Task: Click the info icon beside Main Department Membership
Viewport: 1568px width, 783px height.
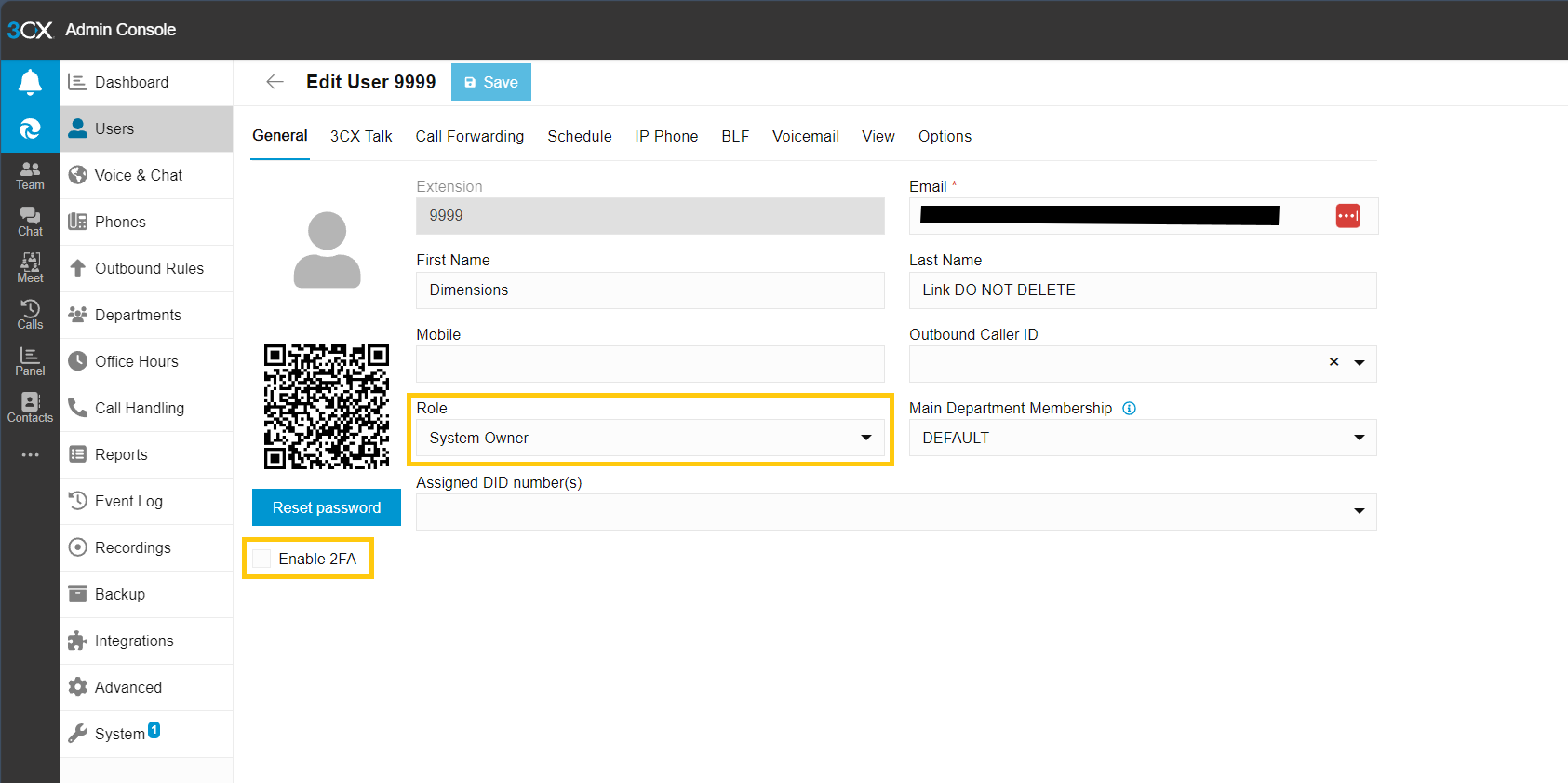Action: [x=1129, y=408]
